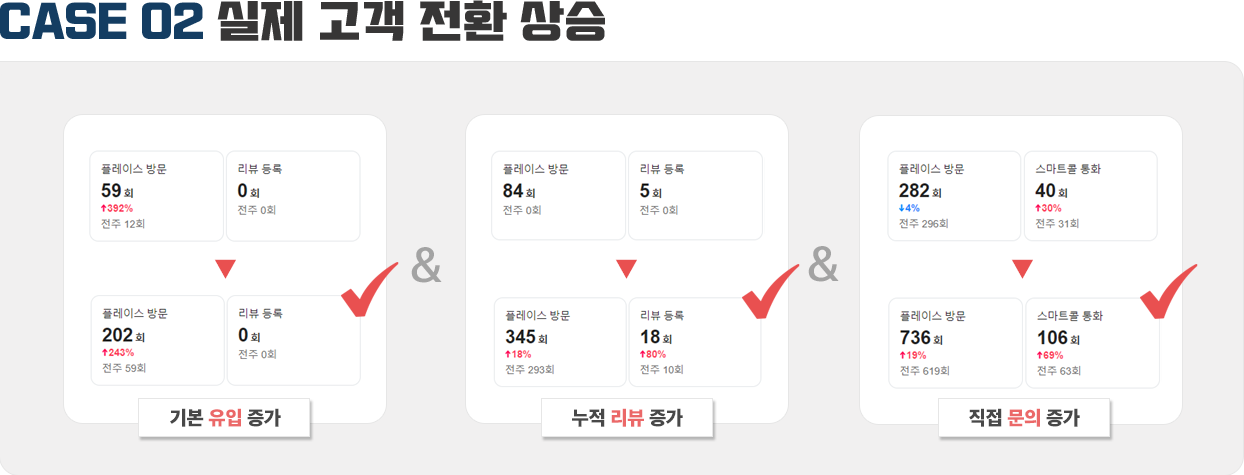Select the 기본 유입 증가 label
This screenshot has width=1244, height=475.
[225, 418]
